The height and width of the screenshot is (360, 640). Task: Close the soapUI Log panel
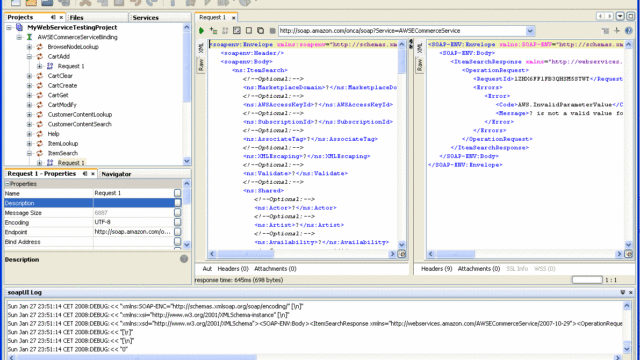pyautogui.click(x=631, y=293)
